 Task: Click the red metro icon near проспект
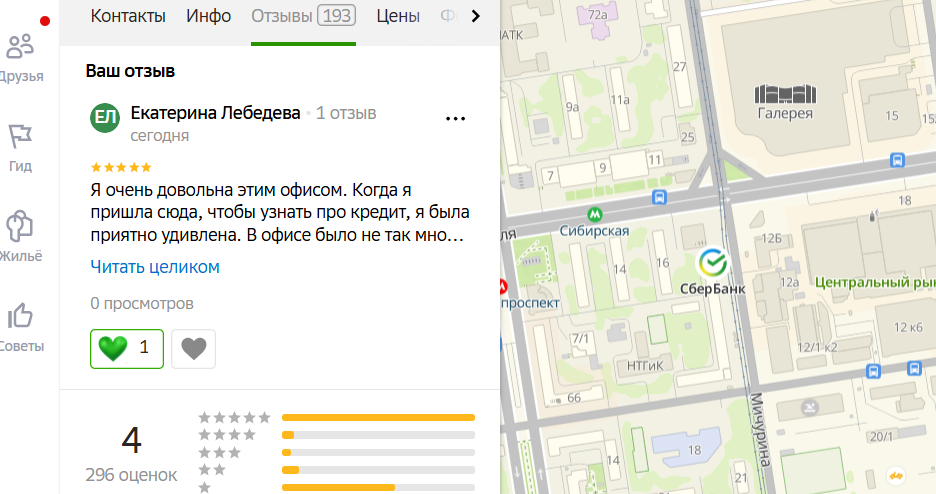pos(502,287)
